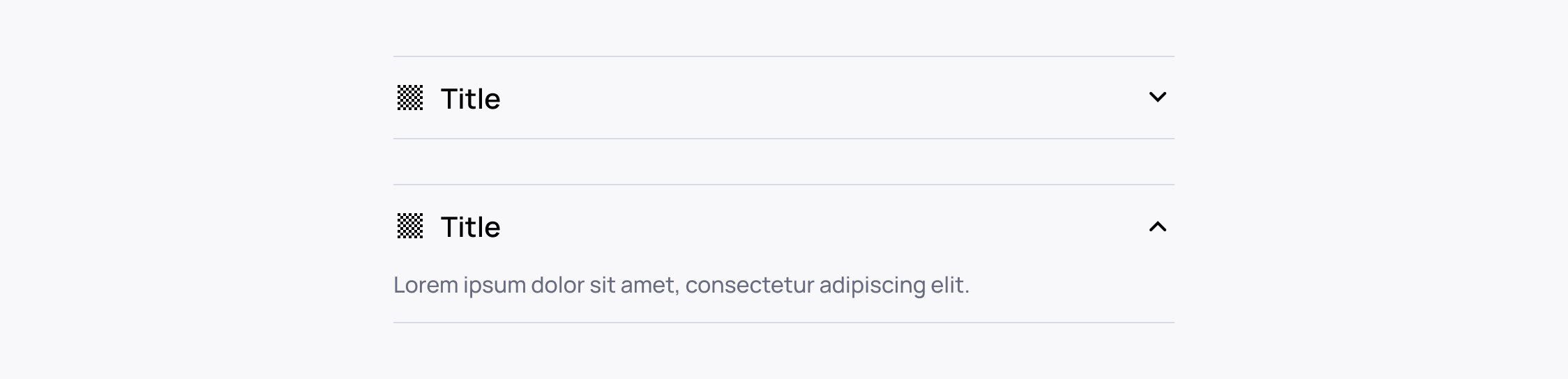This screenshot has width=1568, height=379.
Task: Click the Lorem ipsum dolor sit amet paragraph
Action: point(681,285)
